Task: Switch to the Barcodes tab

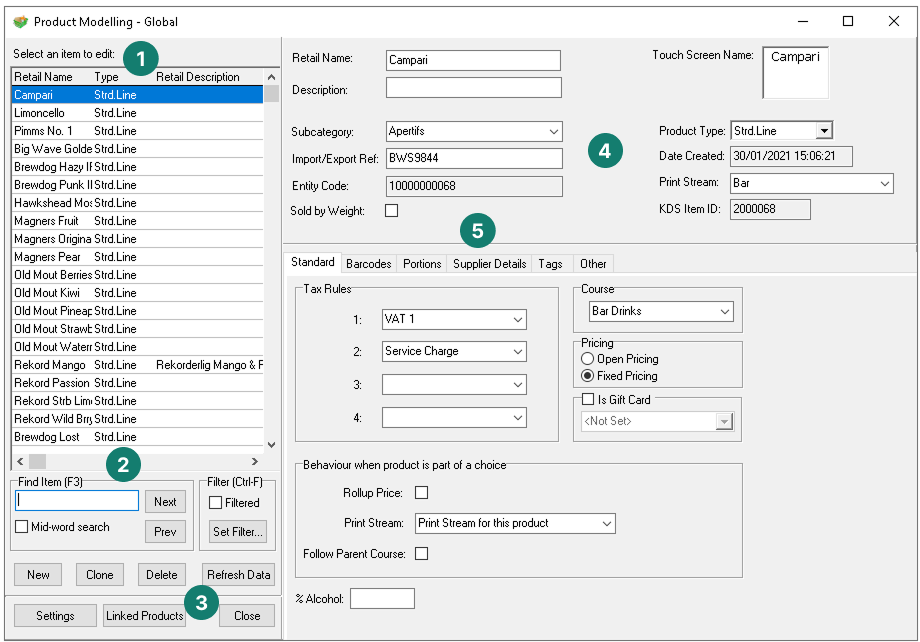Action: click(368, 264)
